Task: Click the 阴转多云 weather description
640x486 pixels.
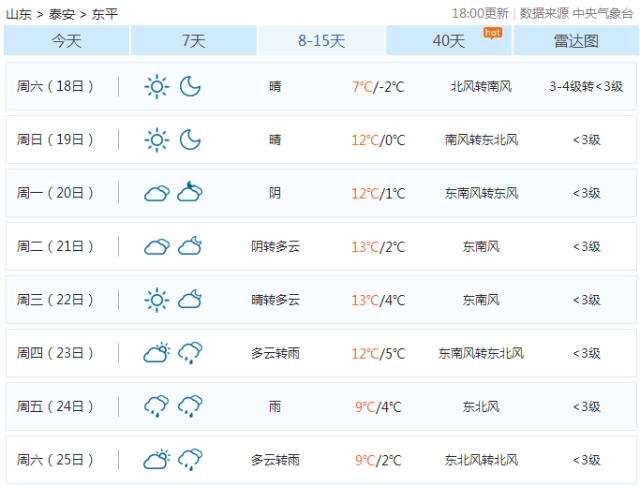Action: (x=276, y=246)
